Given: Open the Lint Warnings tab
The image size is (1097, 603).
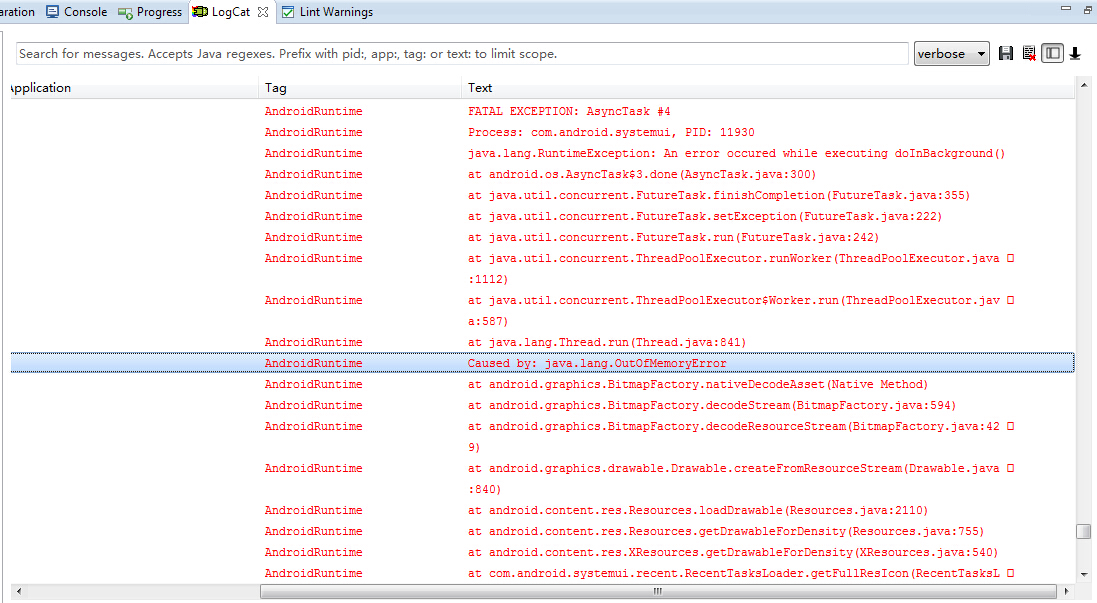Looking at the screenshot, I should tap(327, 12).
